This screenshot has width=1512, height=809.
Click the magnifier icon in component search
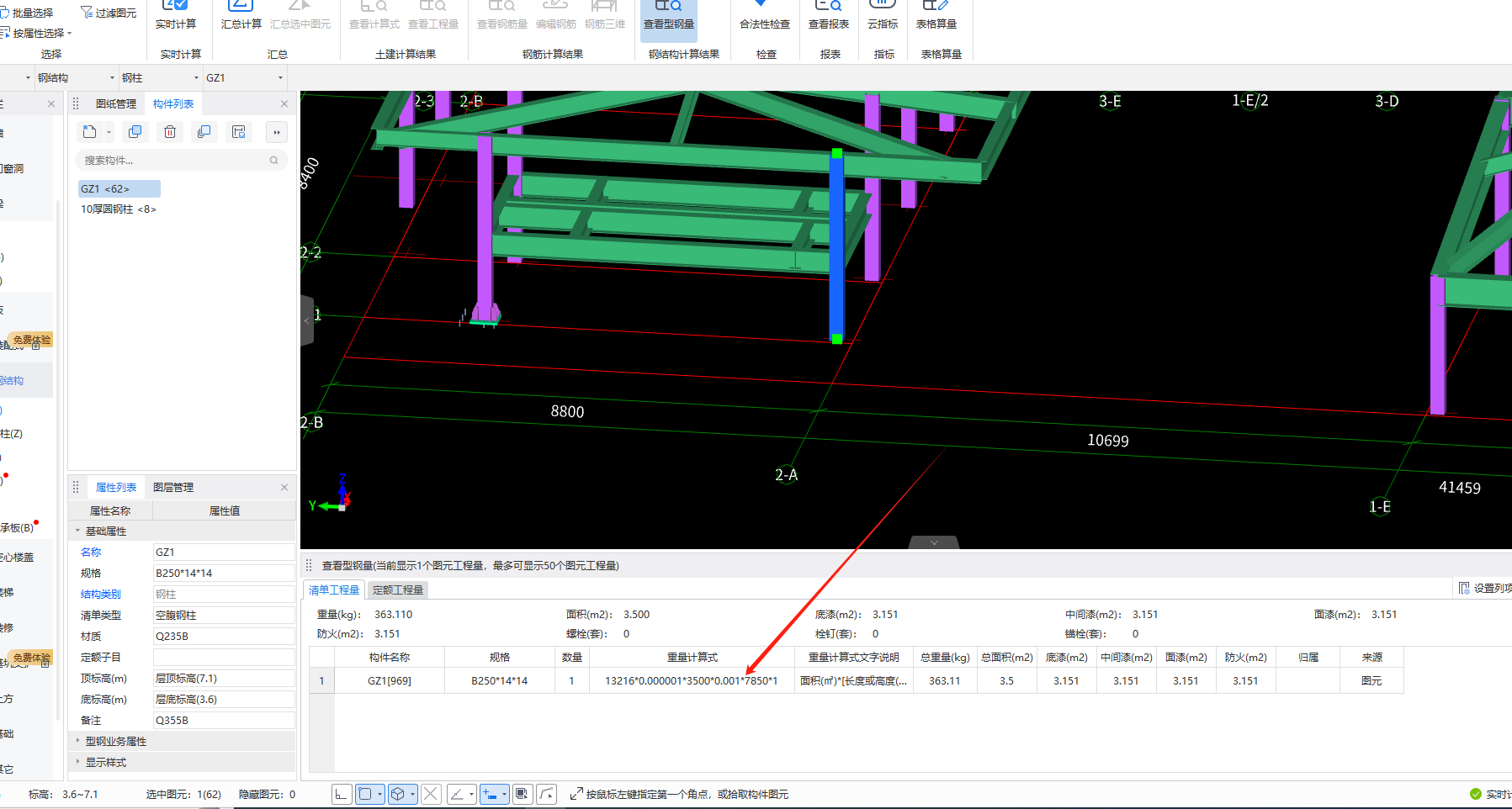coord(273,160)
